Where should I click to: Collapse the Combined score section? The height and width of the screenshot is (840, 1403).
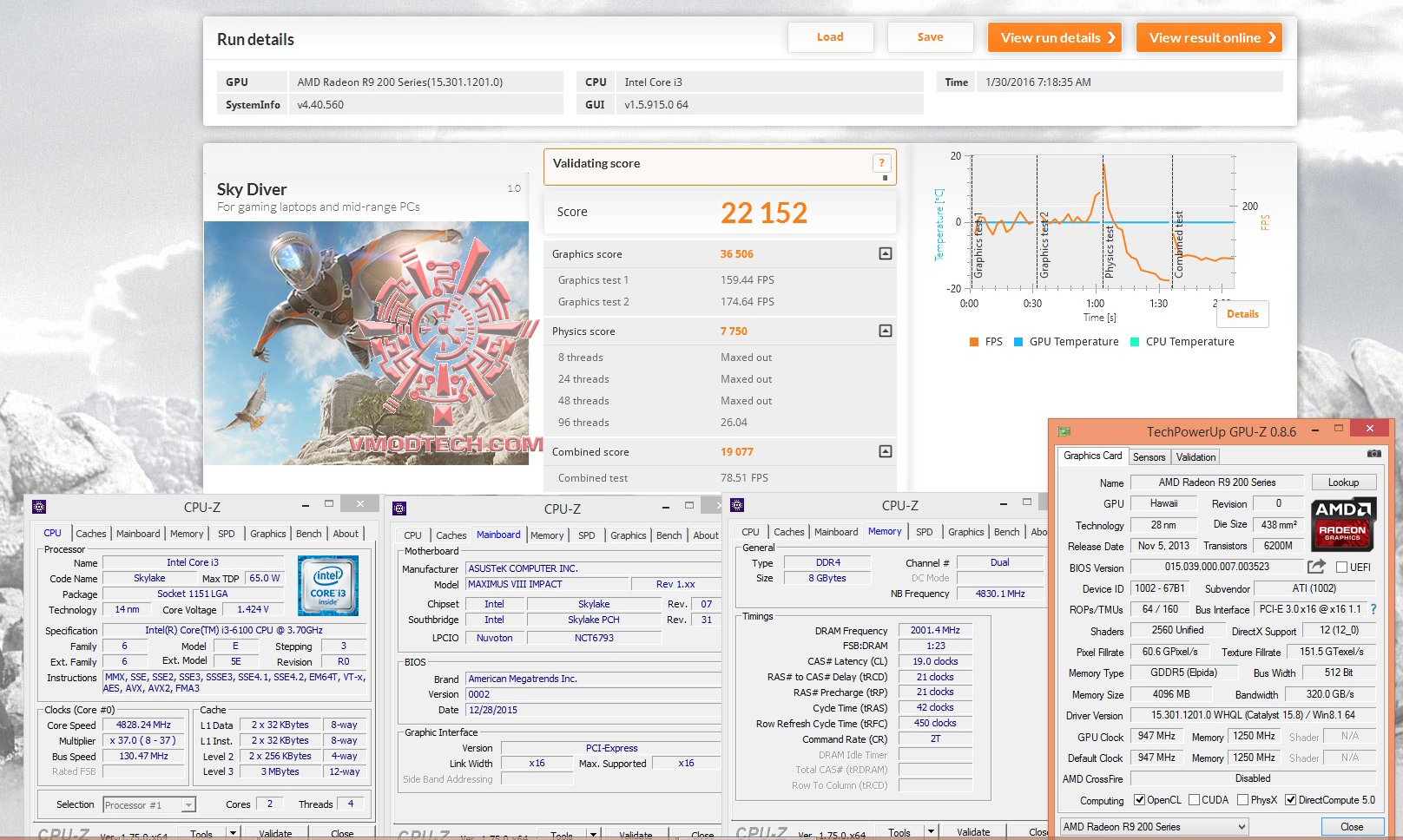(x=885, y=451)
